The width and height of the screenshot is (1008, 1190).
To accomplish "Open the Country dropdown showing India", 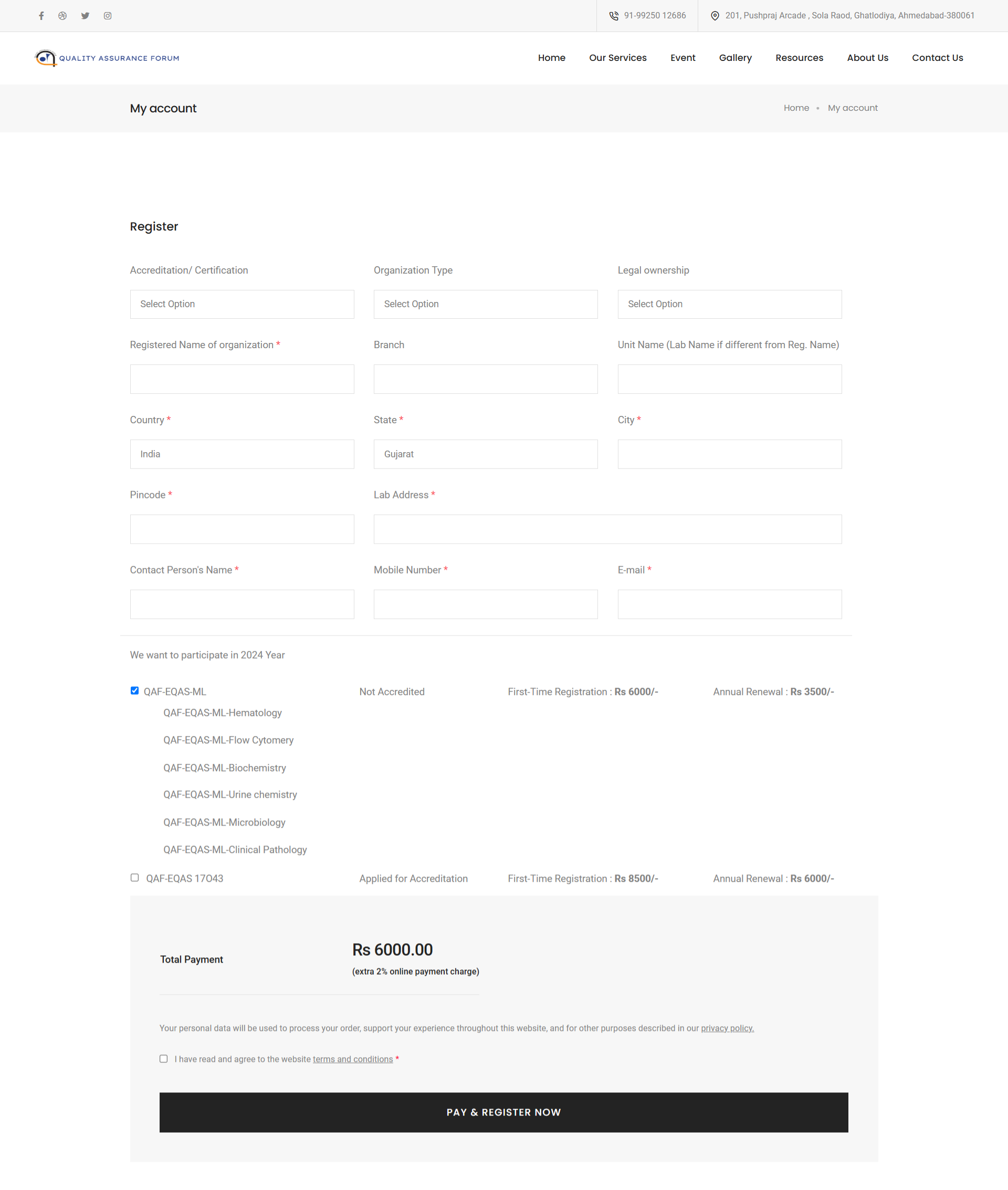I will [241, 454].
